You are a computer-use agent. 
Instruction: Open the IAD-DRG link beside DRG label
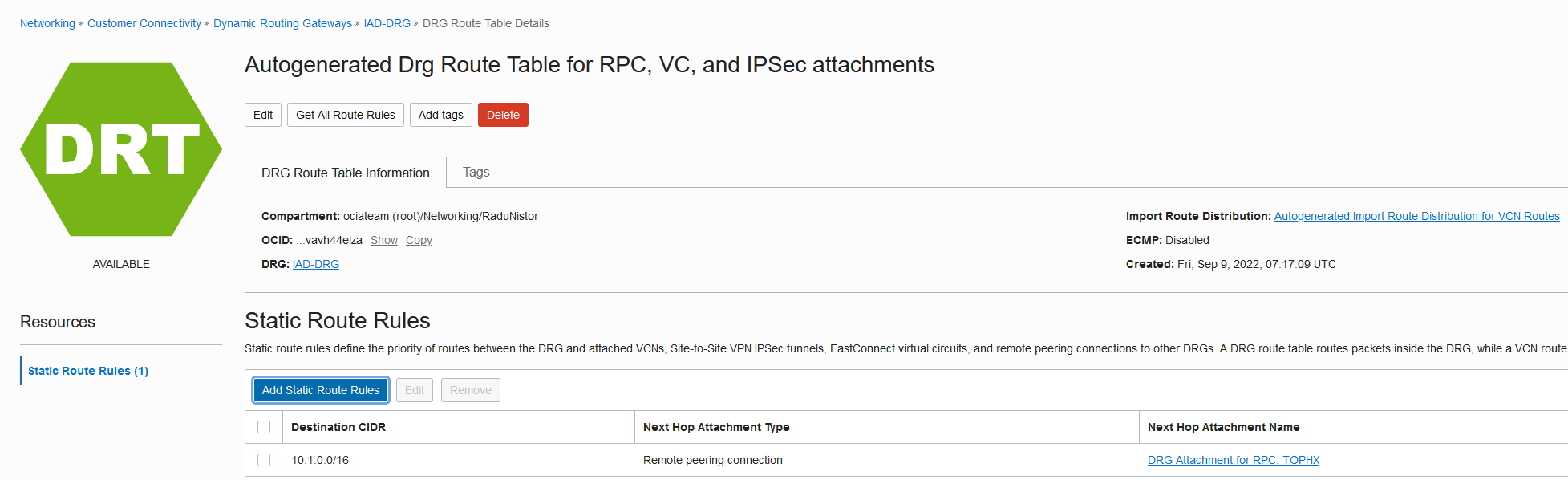pyautogui.click(x=316, y=264)
